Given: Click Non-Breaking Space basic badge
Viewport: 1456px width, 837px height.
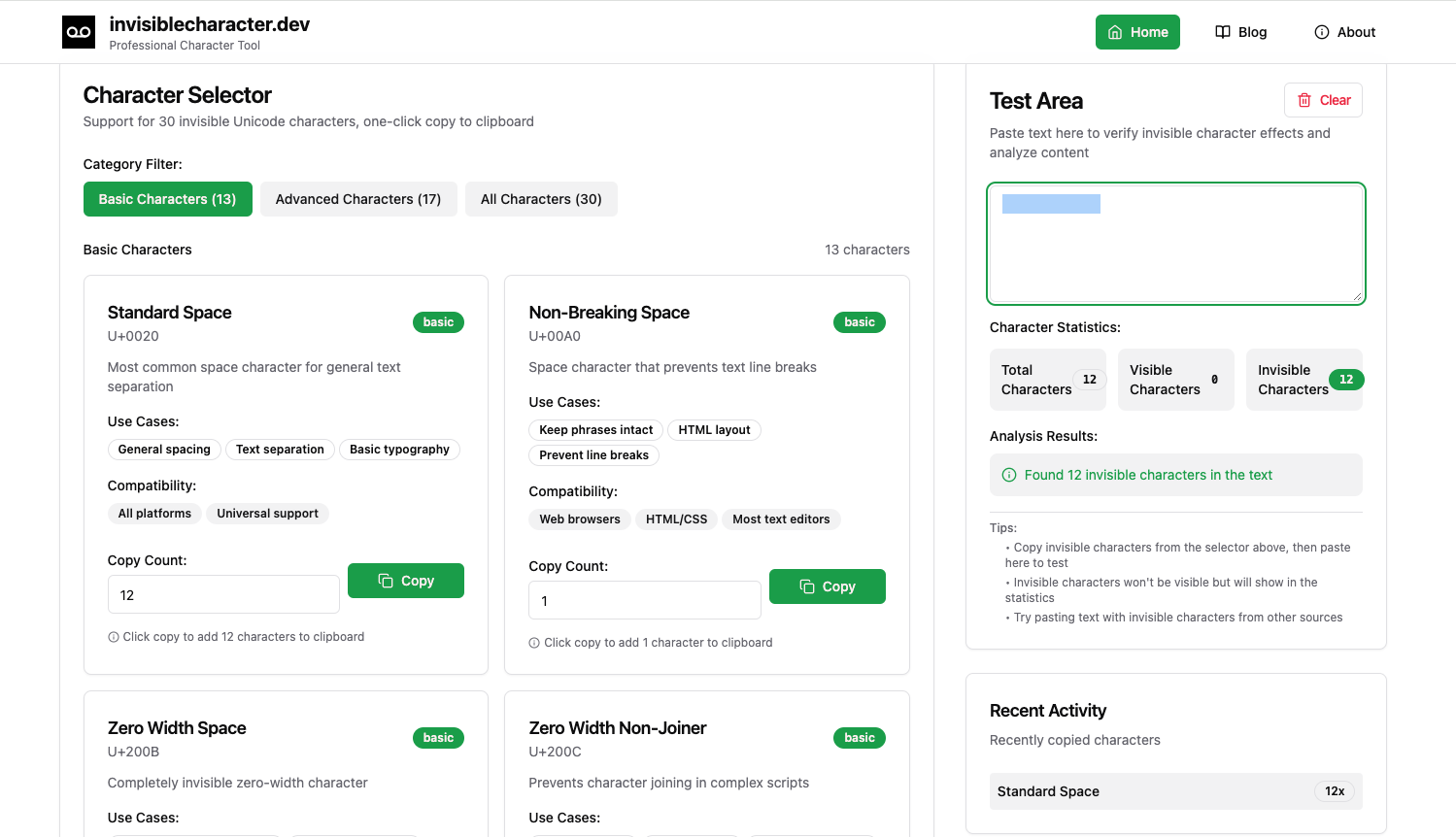Looking at the screenshot, I should pos(860,322).
